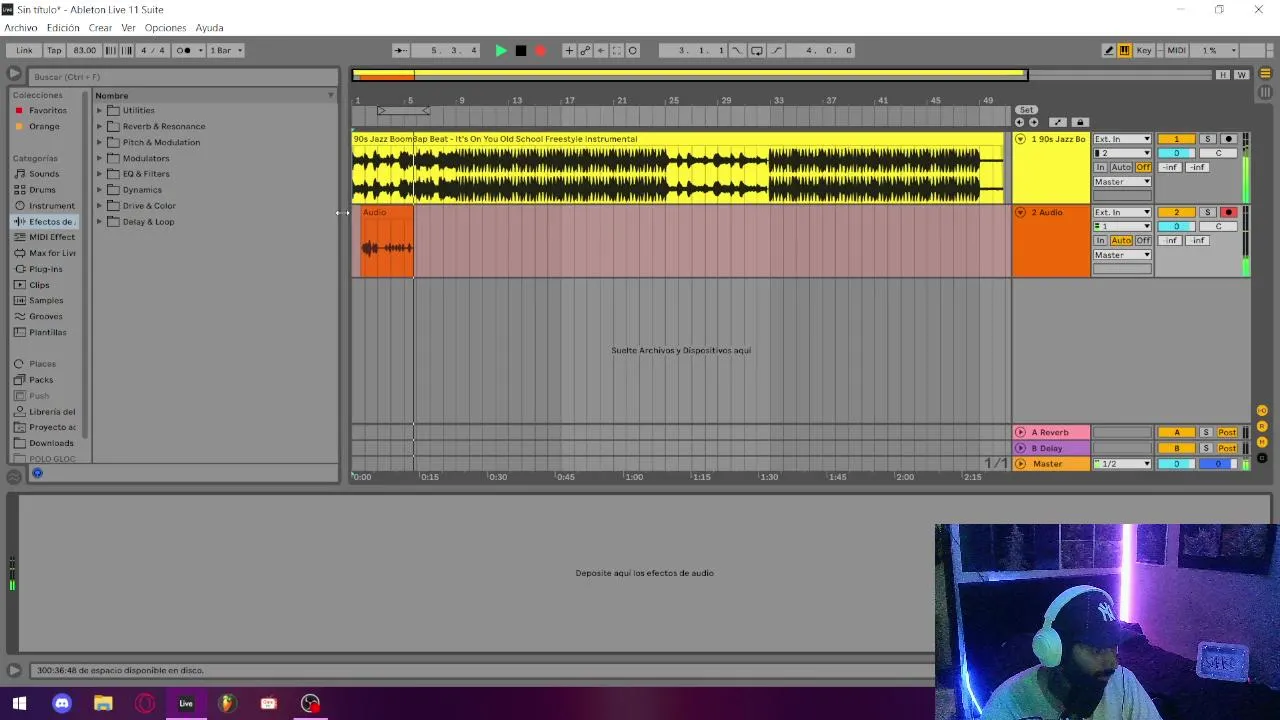Screen dimensions: 1280x720
Task: Toggle Automation Arm button
Action: (x=585, y=50)
